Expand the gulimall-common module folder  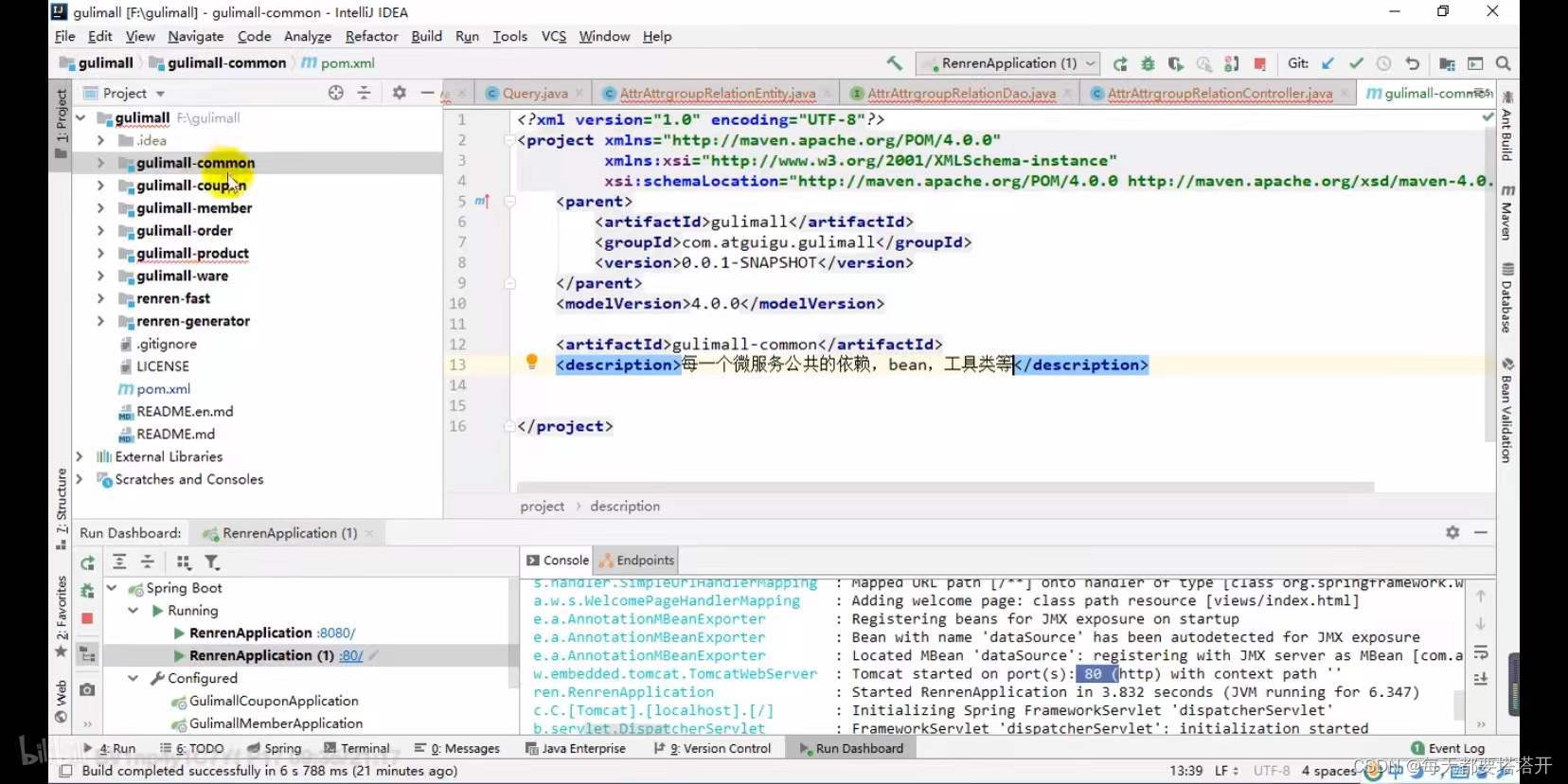point(100,163)
